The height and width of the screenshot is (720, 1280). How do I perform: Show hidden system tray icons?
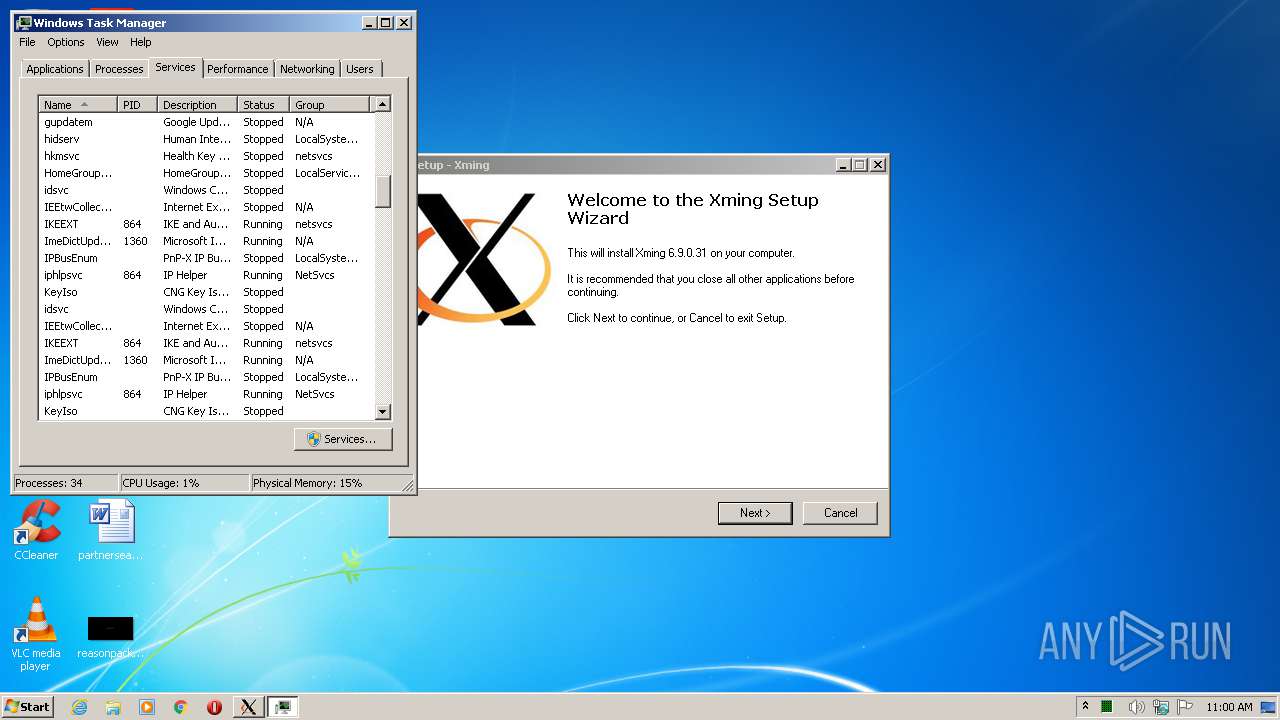[x=1085, y=706]
